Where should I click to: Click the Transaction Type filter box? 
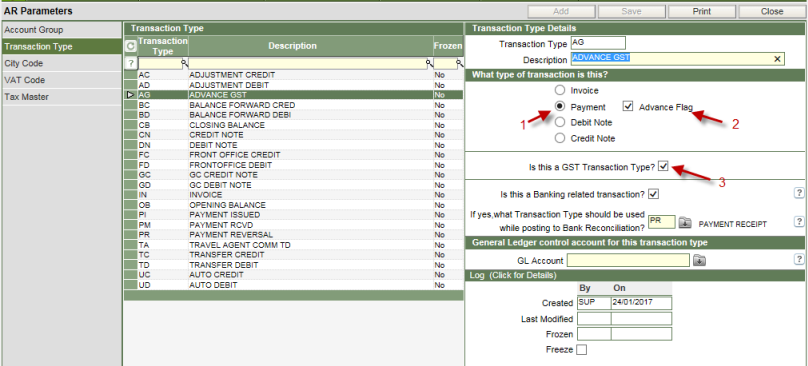coord(159,63)
